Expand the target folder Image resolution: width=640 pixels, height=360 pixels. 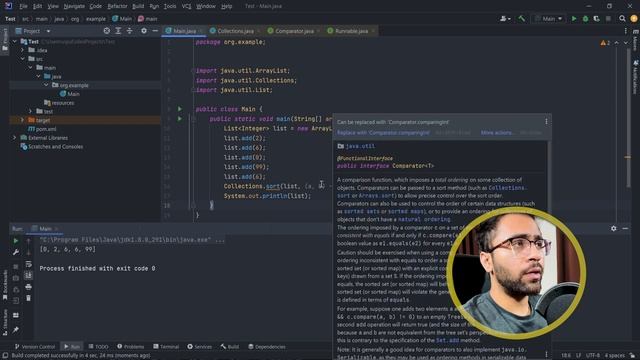(x=22, y=120)
